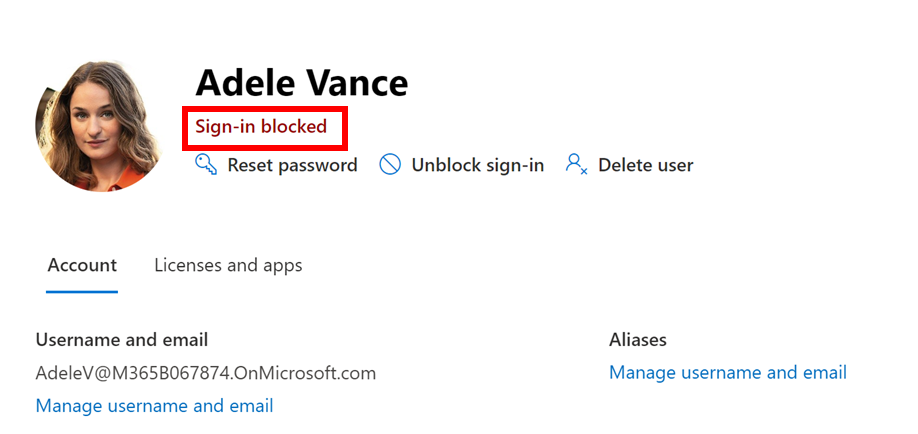Viewport: 918px width, 434px height.
Task: Click the Aliases section heading
Action: 637,340
